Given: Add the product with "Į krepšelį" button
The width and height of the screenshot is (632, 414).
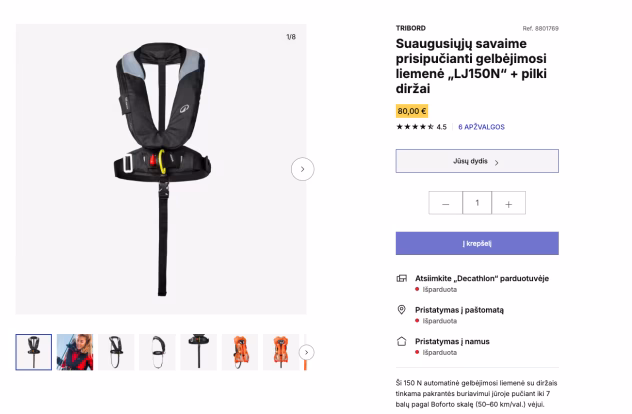Looking at the screenshot, I should [477, 243].
